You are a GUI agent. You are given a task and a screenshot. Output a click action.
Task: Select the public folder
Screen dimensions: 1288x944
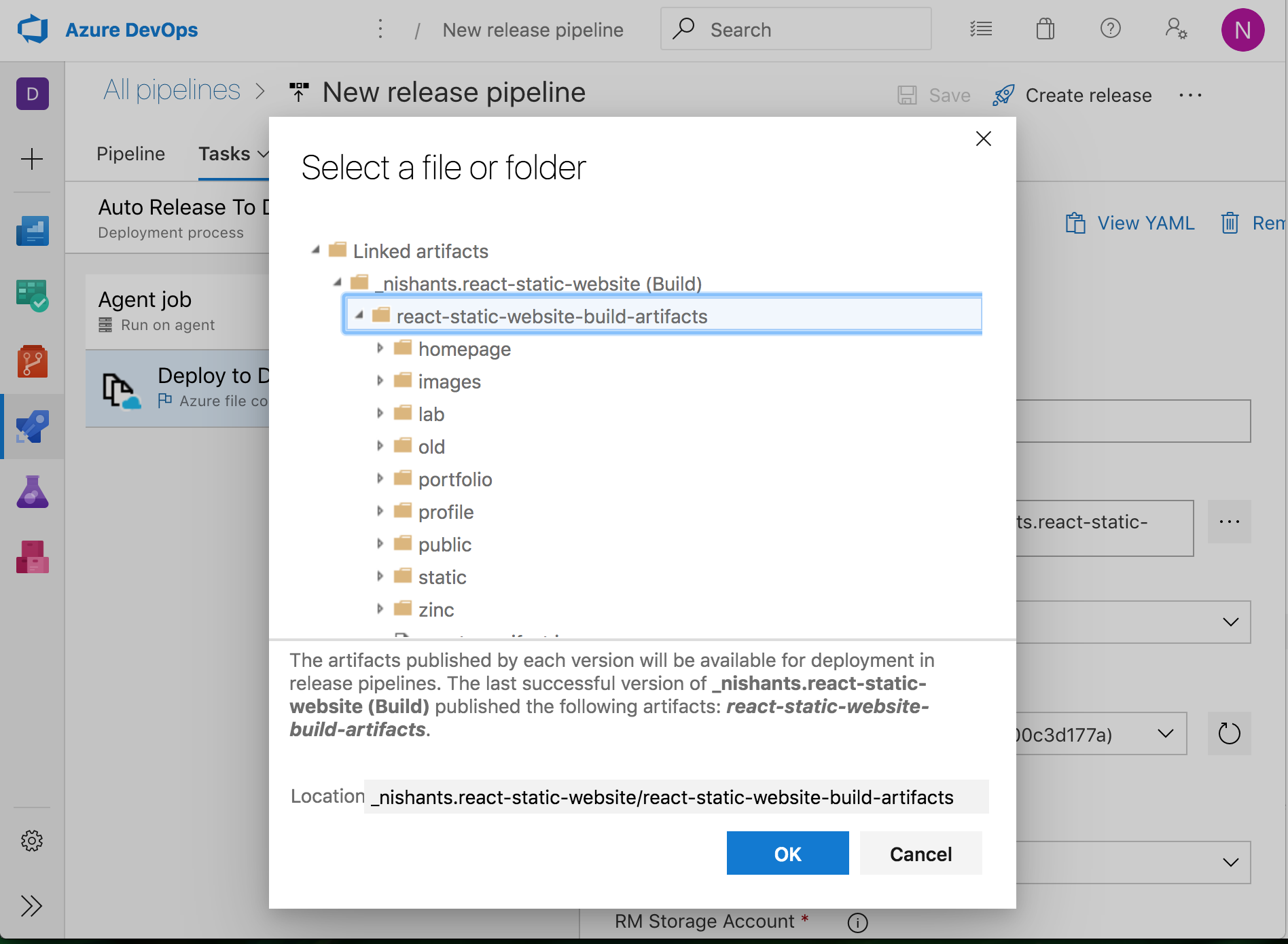(x=444, y=545)
